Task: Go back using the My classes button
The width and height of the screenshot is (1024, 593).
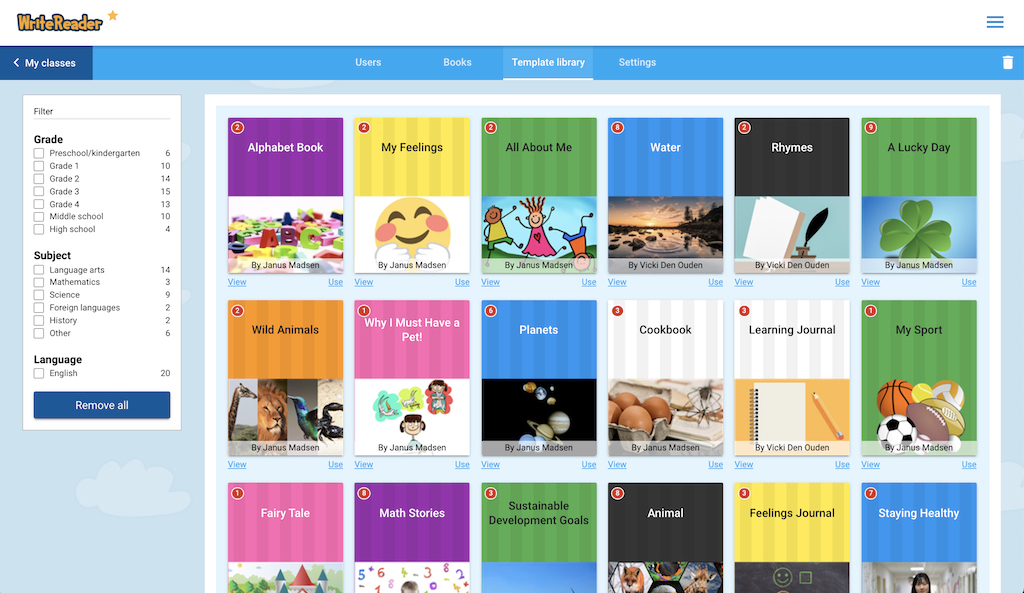Action: [x=46, y=63]
